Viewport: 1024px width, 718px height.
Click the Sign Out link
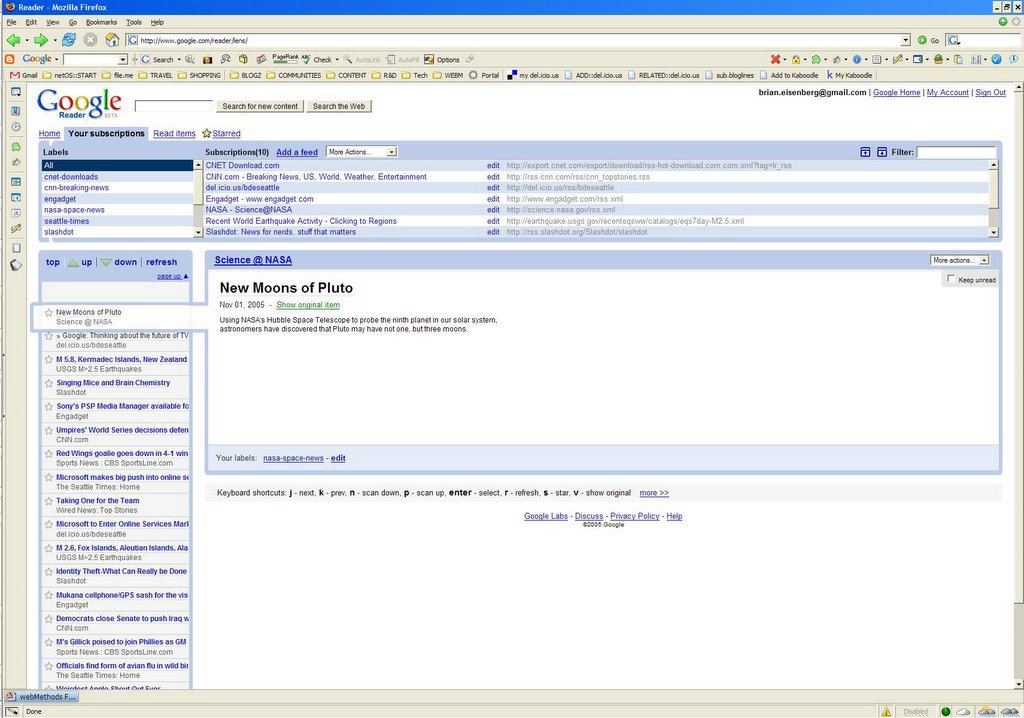pos(991,93)
